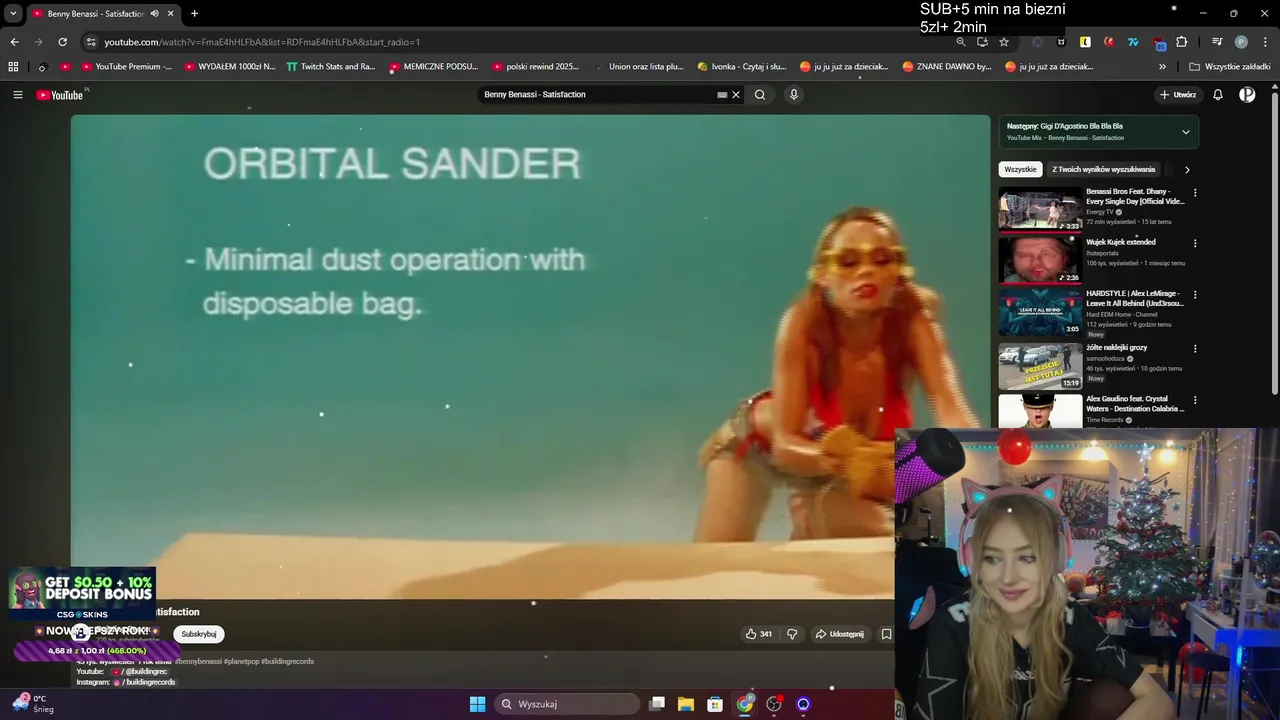
Task: Run the YouTube search with magnifier button
Action: coord(760,95)
